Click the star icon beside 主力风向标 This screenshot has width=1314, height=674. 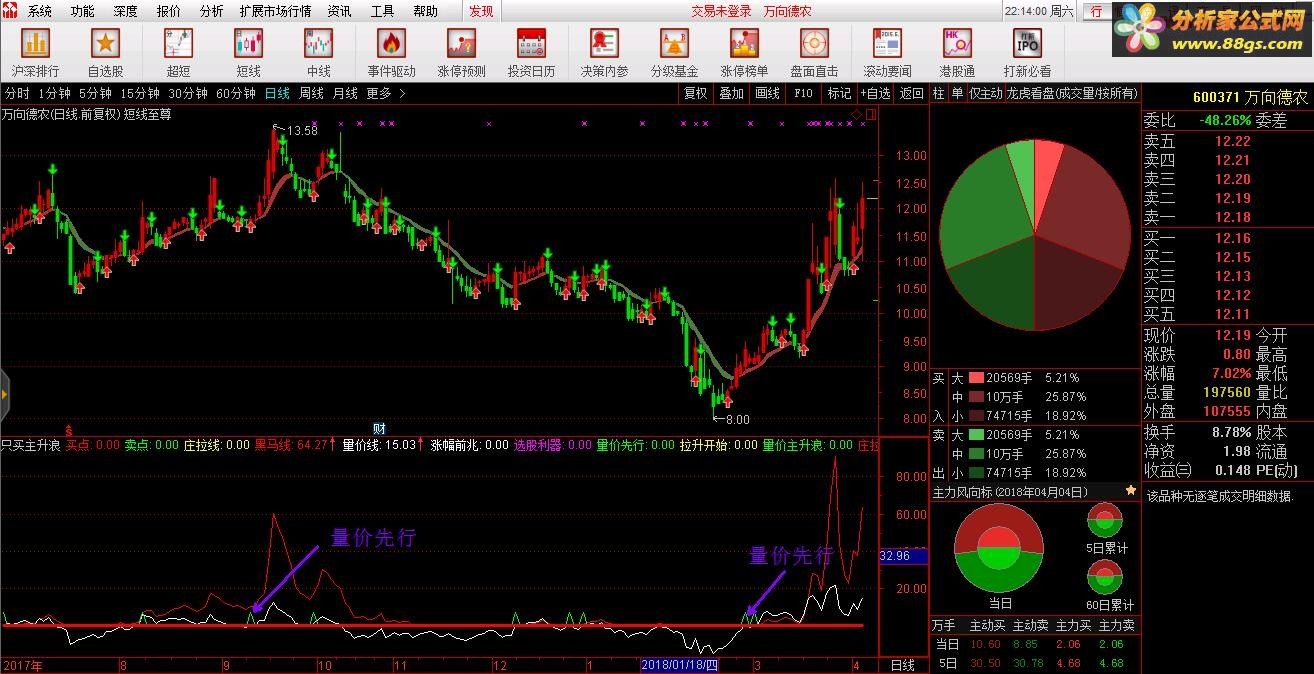point(1131,491)
